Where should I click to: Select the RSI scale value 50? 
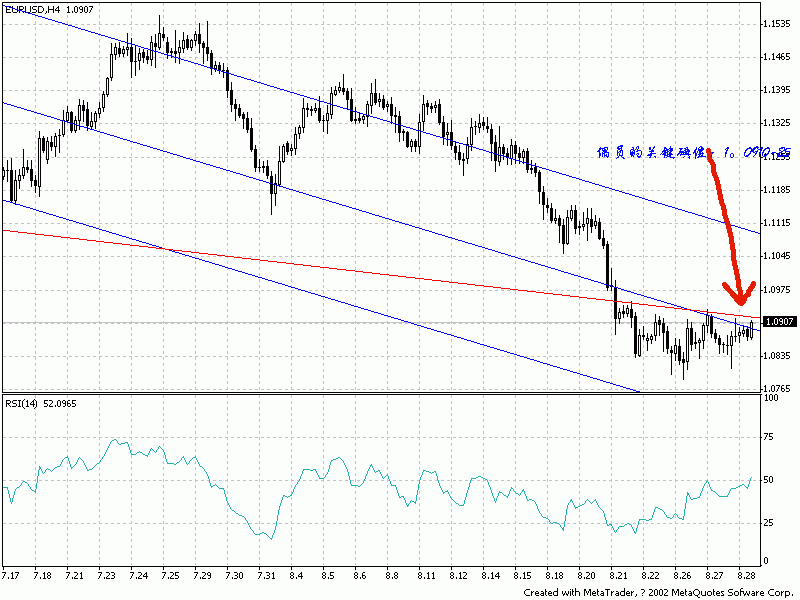(x=768, y=480)
